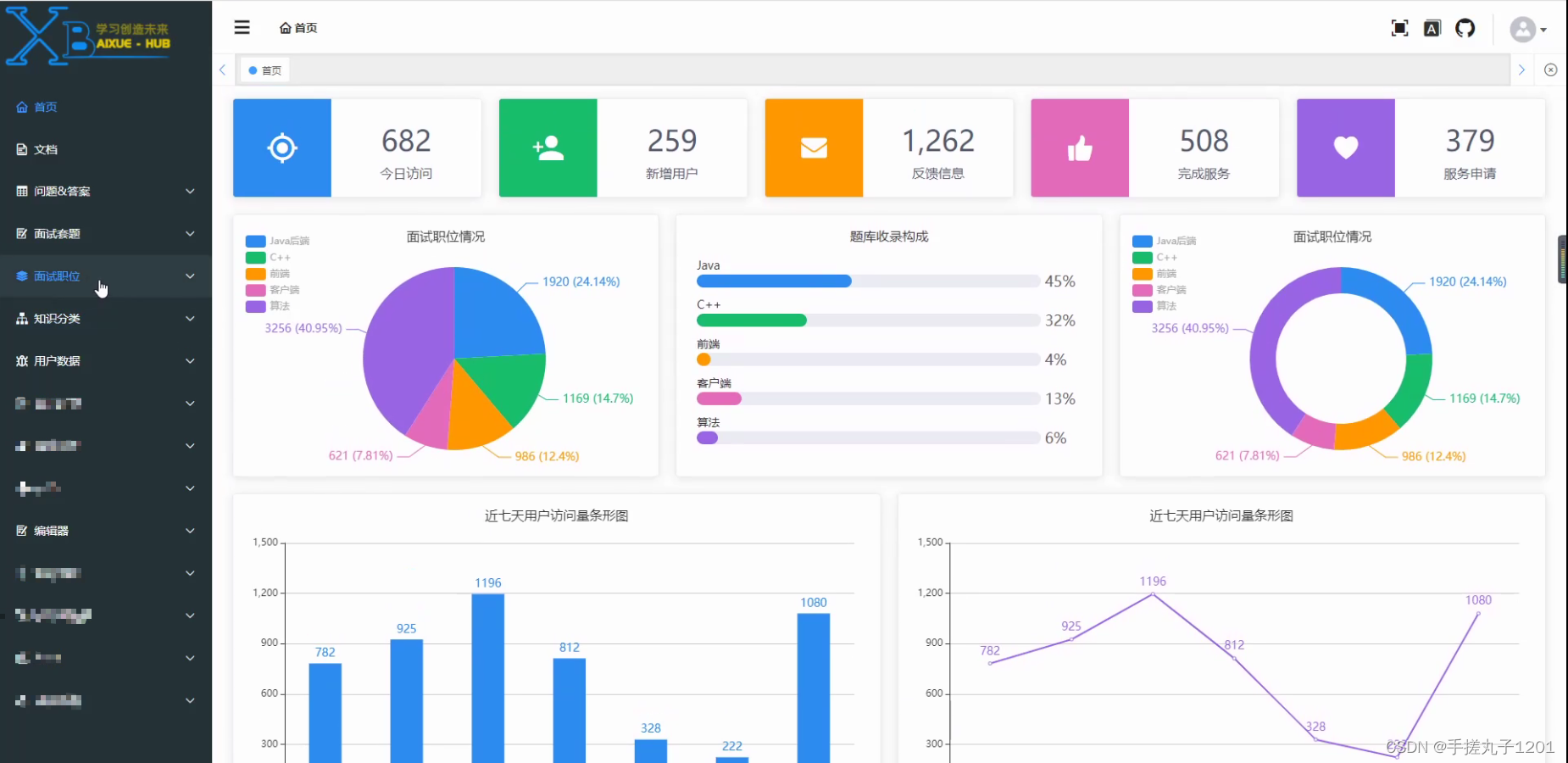Viewport: 1568px width, 763px height.
Task: Open the font size 'A' icon
Action: coord(1432,29)
